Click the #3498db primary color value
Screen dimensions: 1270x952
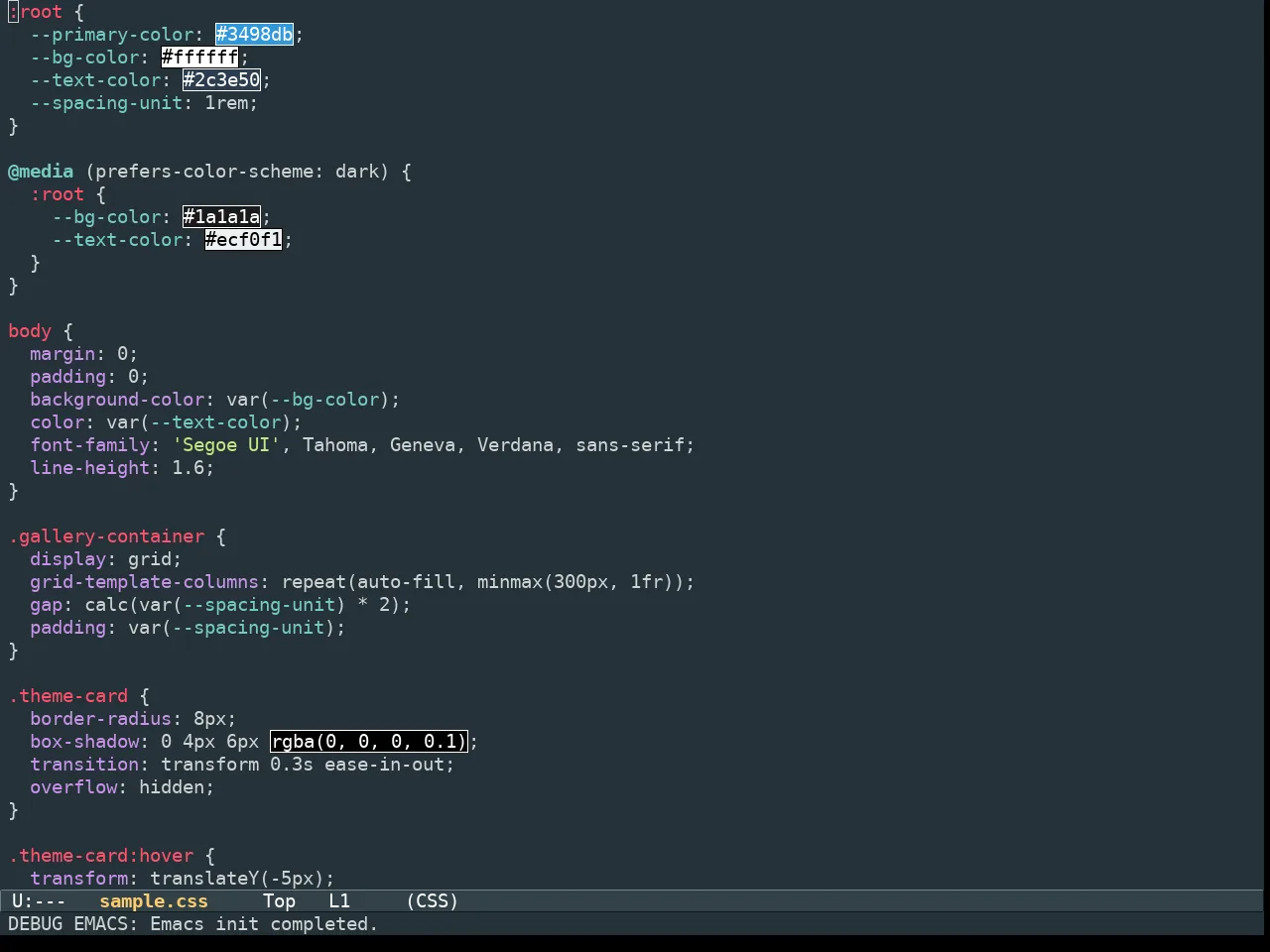[x=254, y=35]
